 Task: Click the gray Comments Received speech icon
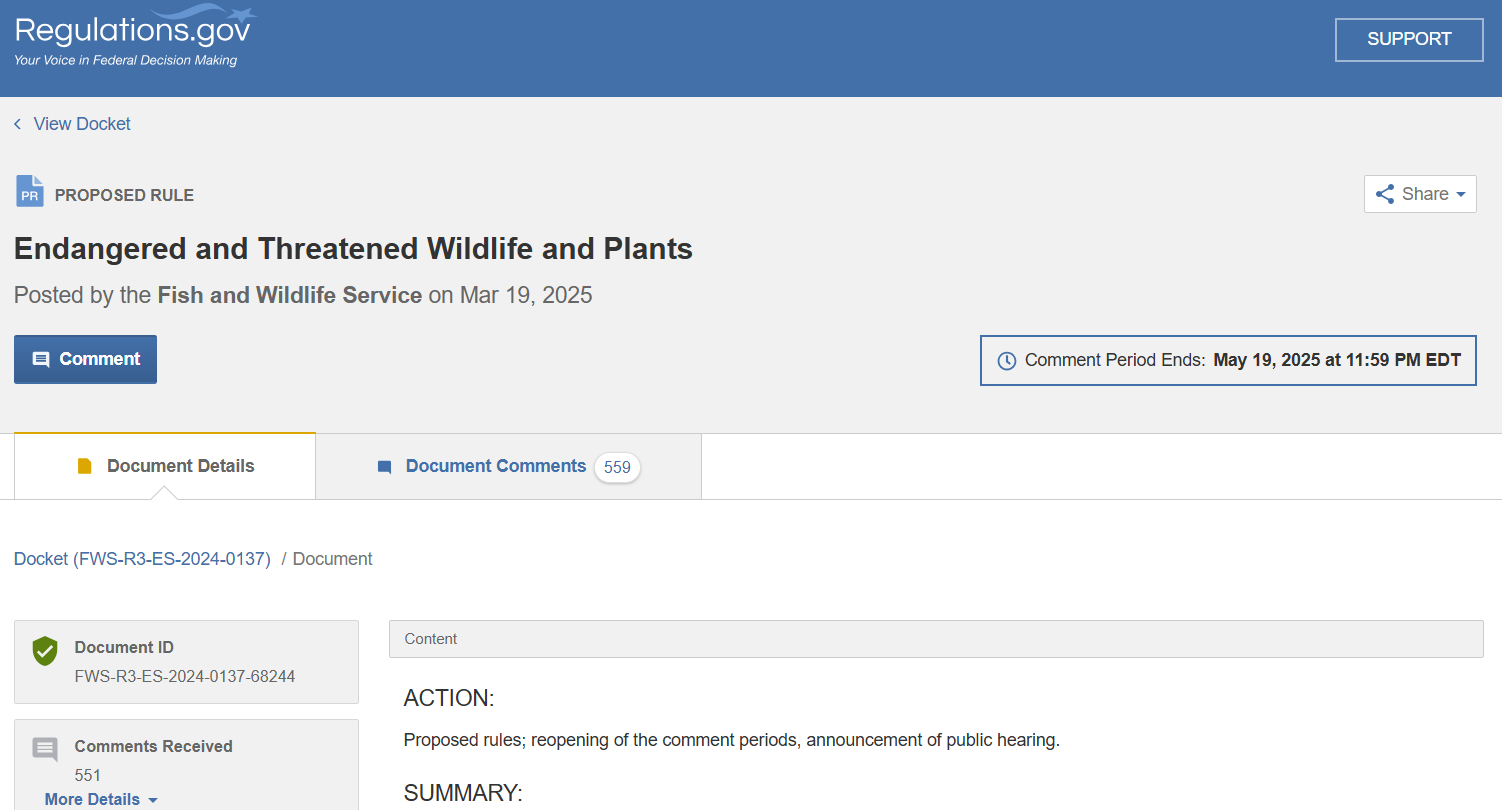coord(45,748)
